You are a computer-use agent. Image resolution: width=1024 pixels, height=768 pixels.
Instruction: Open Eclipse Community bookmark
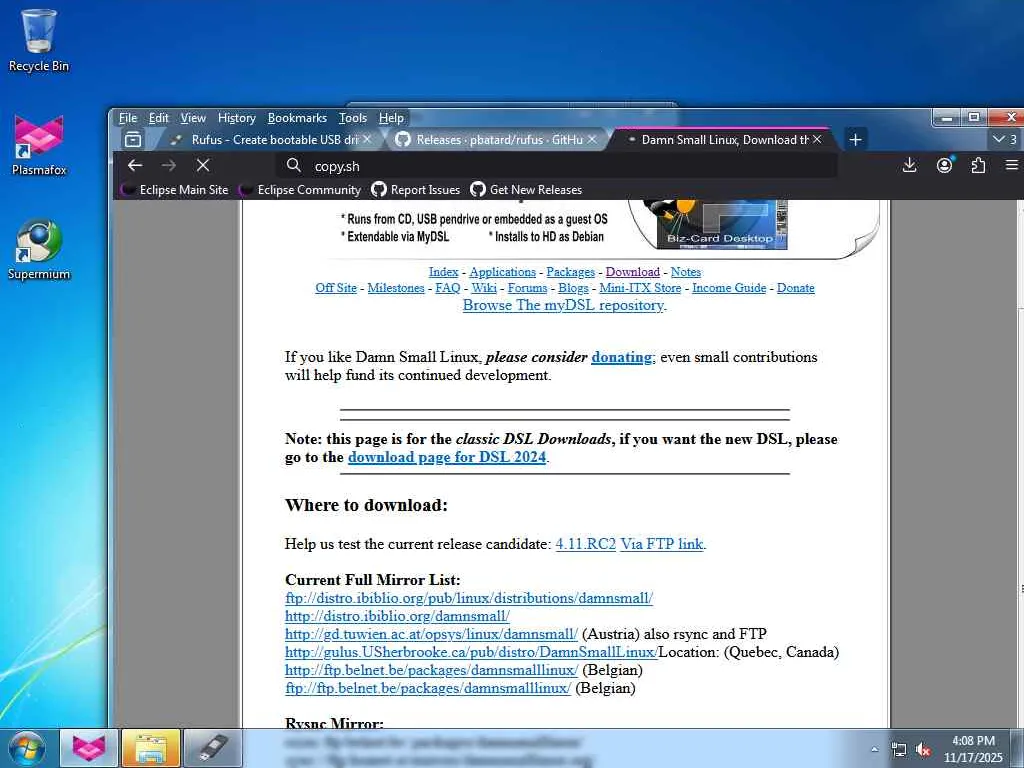tap(300, 190)
